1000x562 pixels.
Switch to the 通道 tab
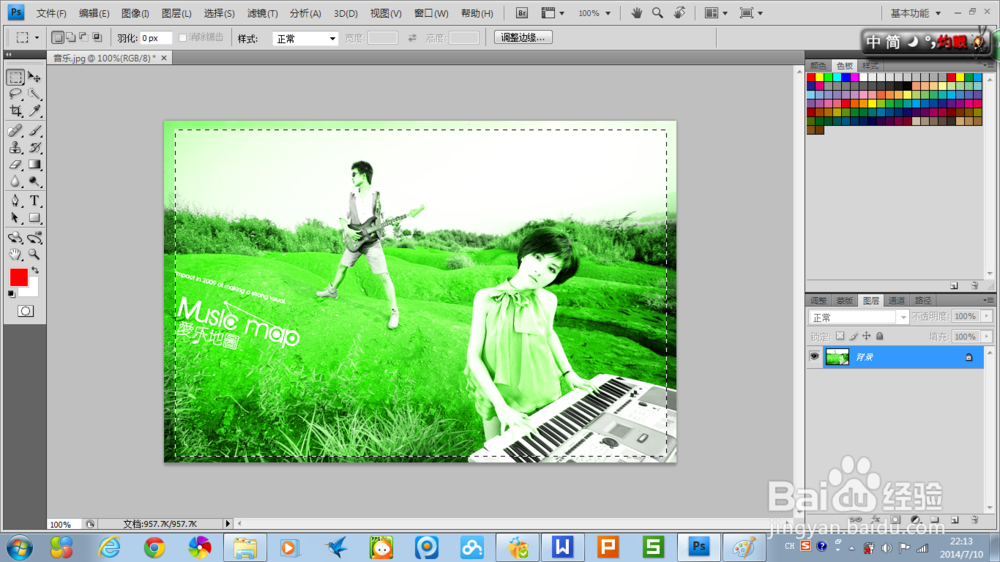[897, 300]
